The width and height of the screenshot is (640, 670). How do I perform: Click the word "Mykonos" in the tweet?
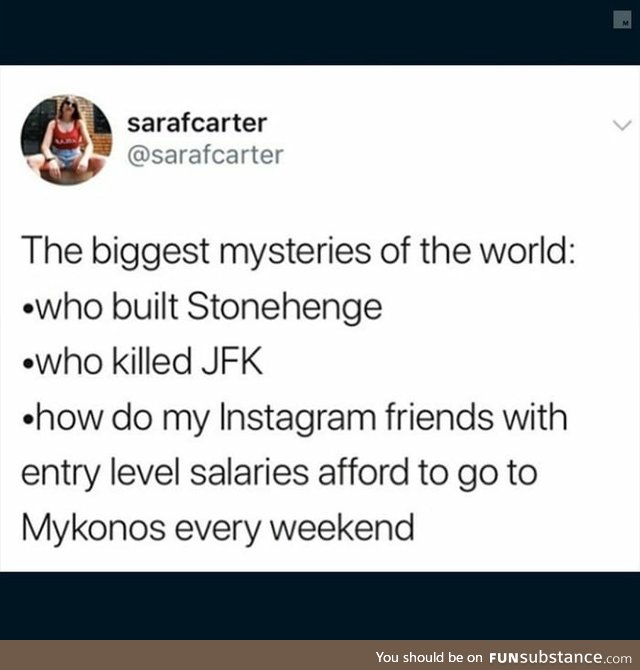94,528
